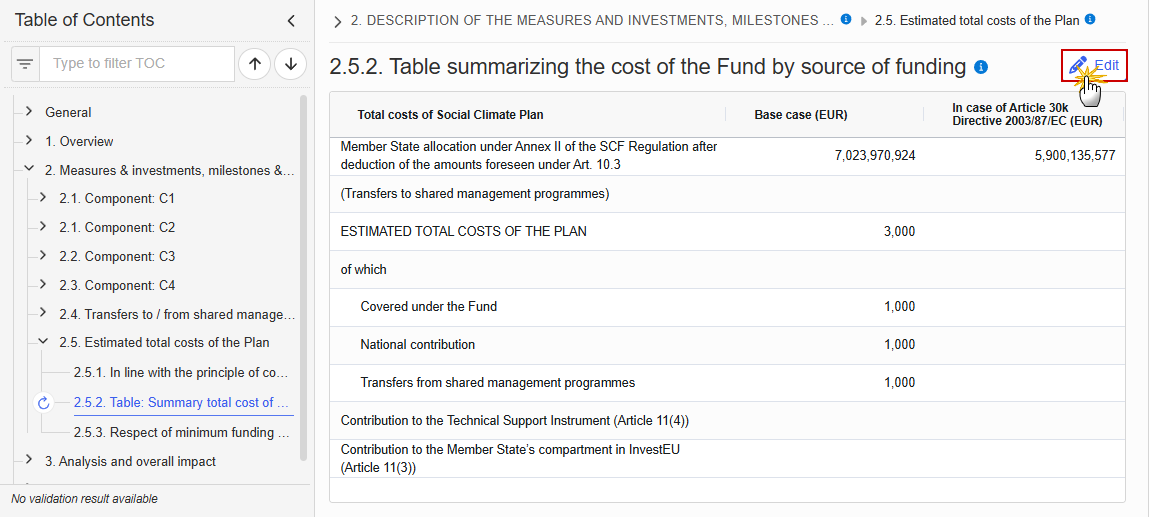Click the Type to filter TOC field
Image resolution: width=1149 pixels, height=517 pixels.
pyautogui.click(x=137, y=64)
